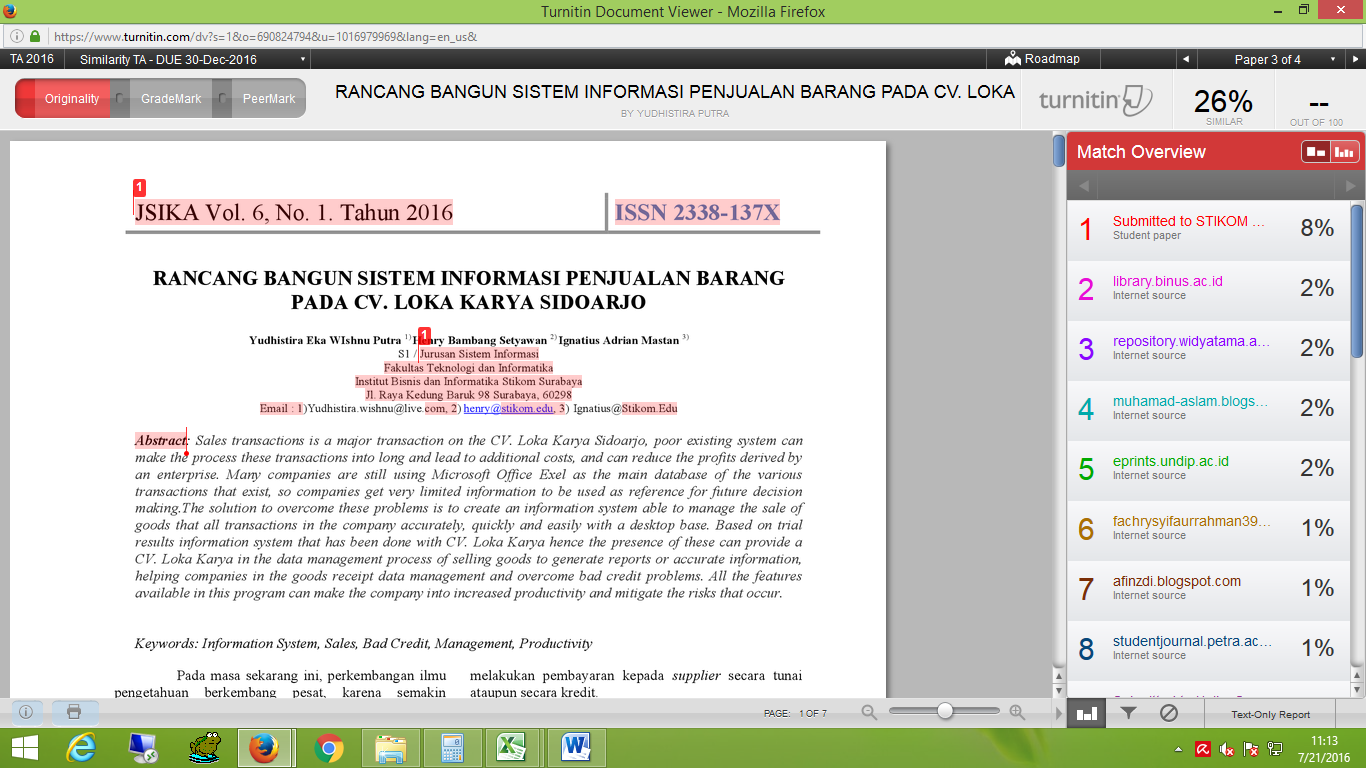This screenshot has width=1366, height=768.
Task: Click the print document icon
Action: (74, 712)
